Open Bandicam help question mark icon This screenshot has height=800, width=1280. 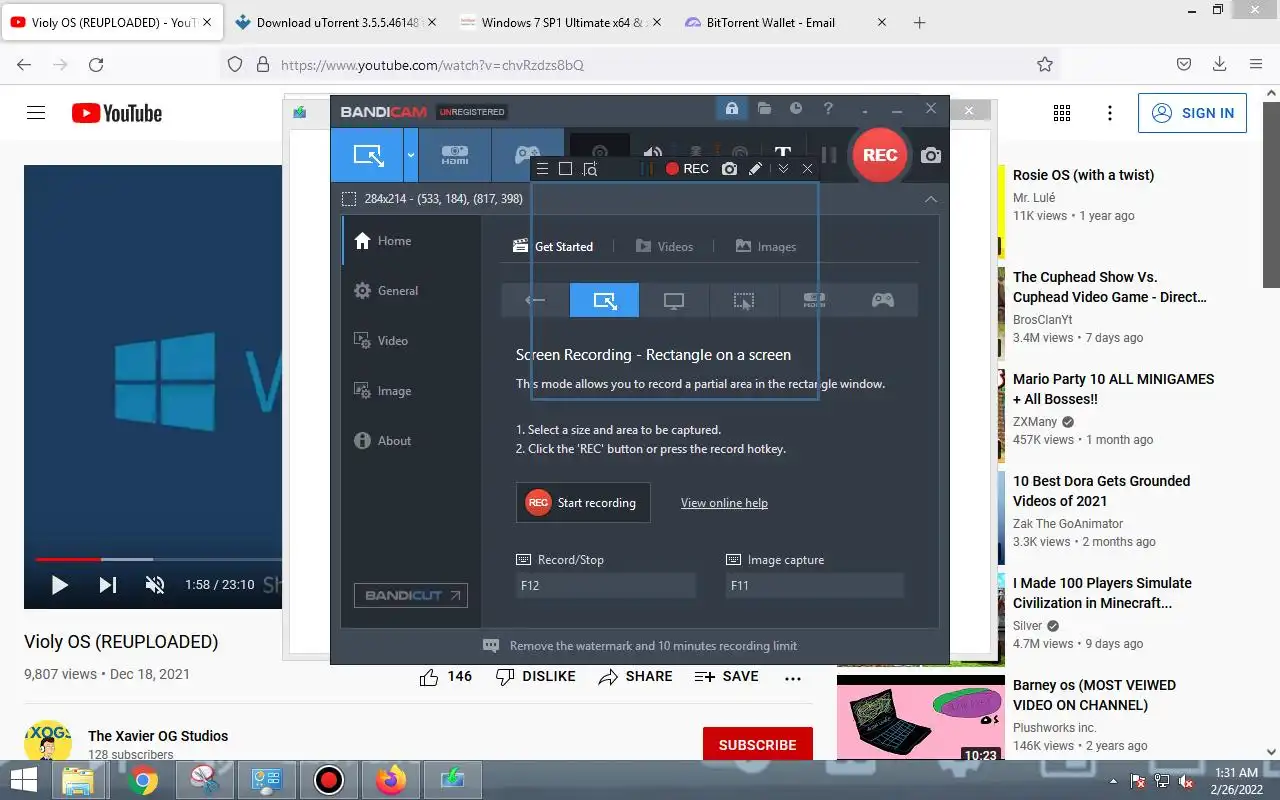tap(828, 108)
